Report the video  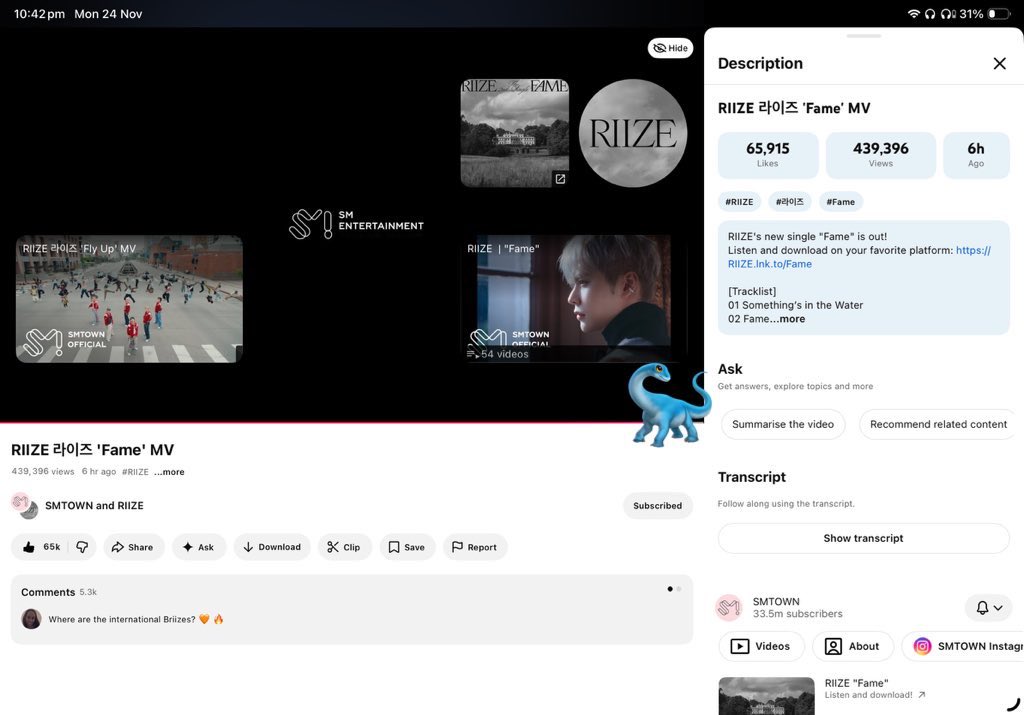475,547
